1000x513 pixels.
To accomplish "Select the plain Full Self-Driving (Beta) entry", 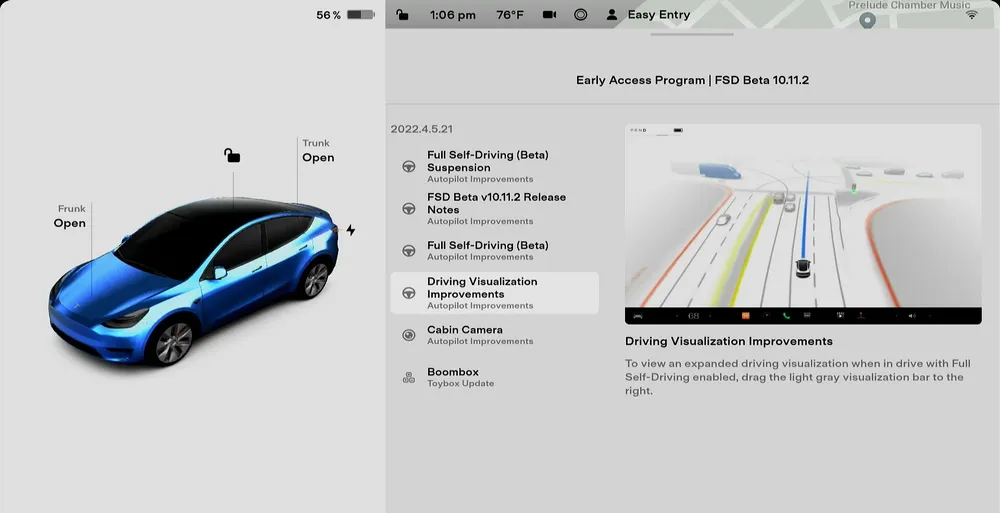I will click(x=495, y=250).
